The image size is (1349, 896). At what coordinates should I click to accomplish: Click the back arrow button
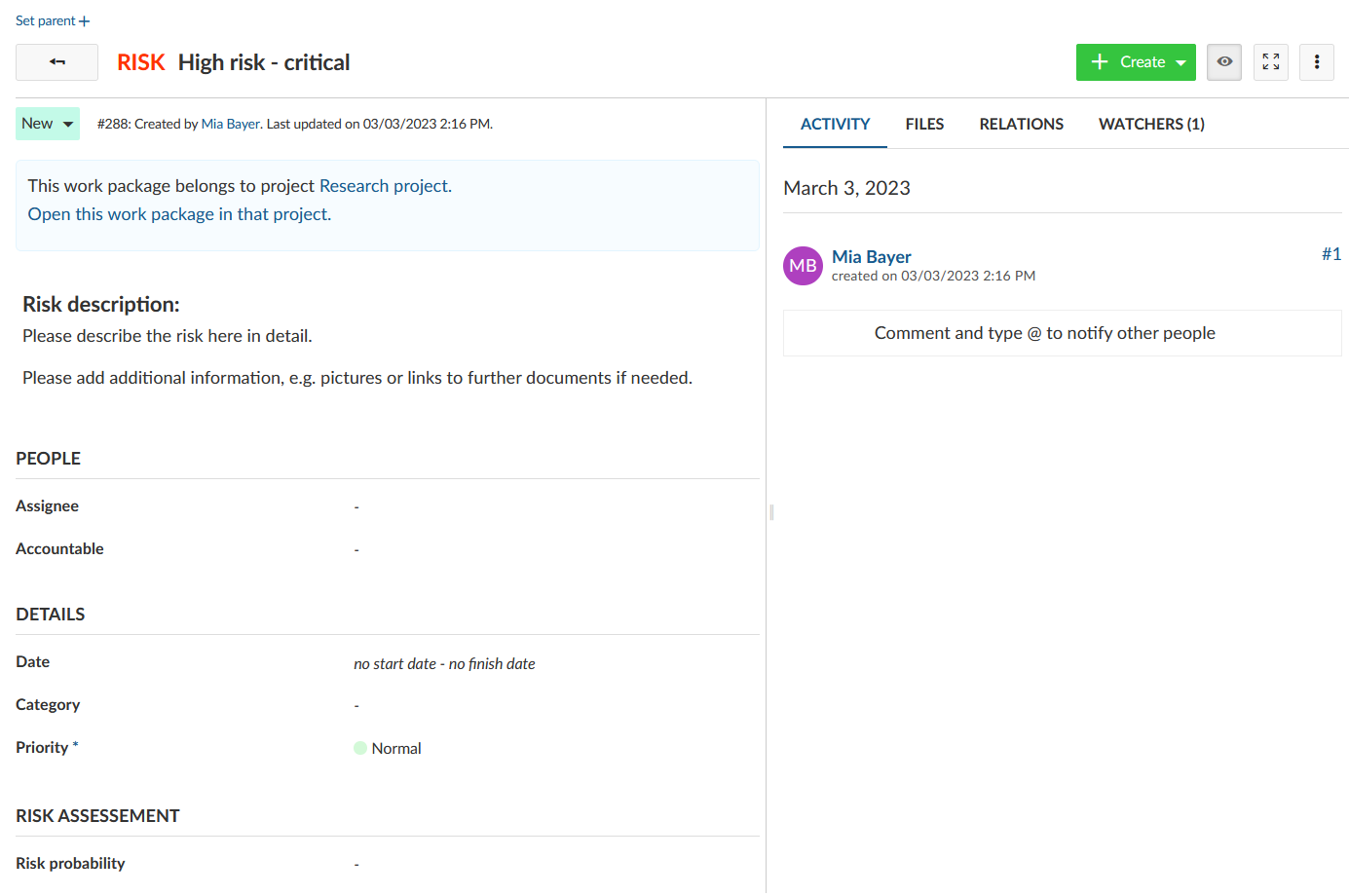(56, 62)
